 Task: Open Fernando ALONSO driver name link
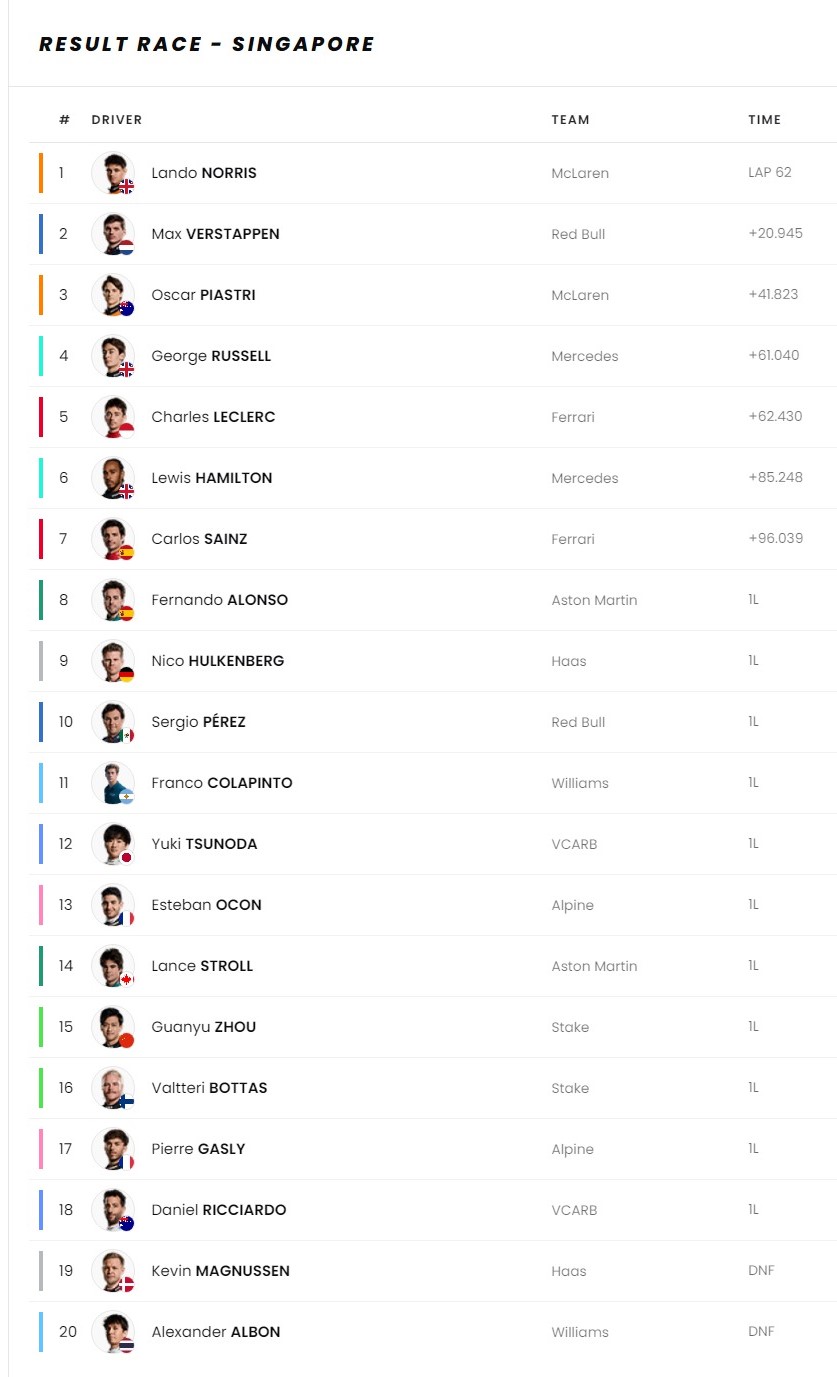(x=219, y=600)
